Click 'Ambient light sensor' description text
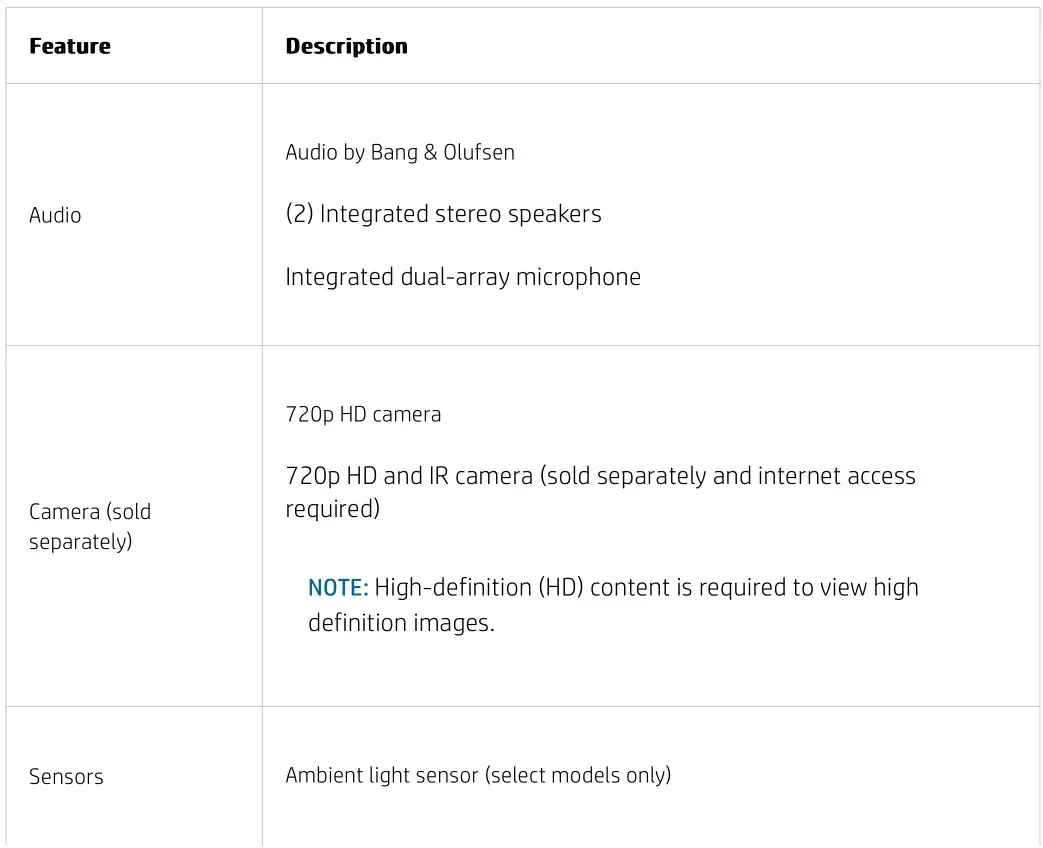This screenshot has width=1043, height=848. [381, 775]
